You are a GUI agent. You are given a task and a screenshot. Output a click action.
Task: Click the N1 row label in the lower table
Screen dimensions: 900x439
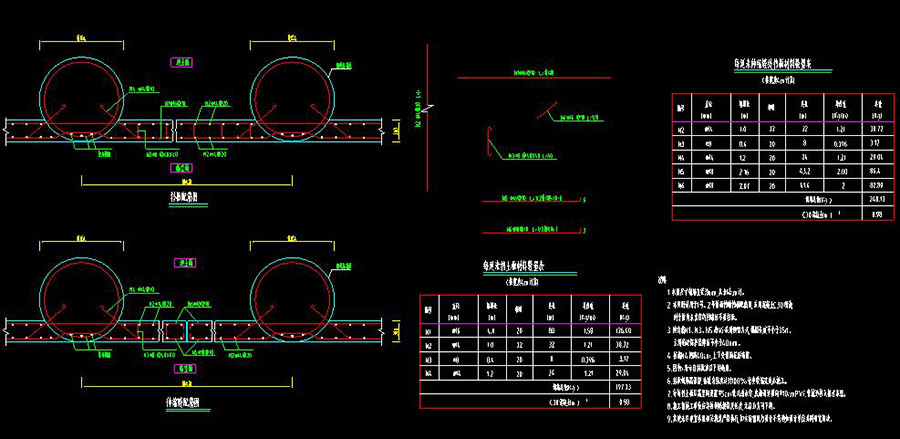pos(429,331)
